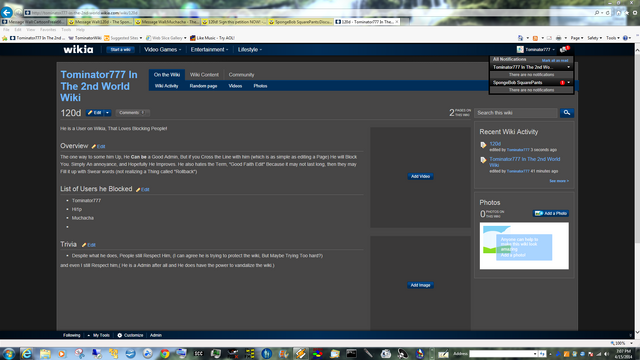Screen dimensions: 640x360
Task: Switch to the Wiki Content tab
Action: 204,75
